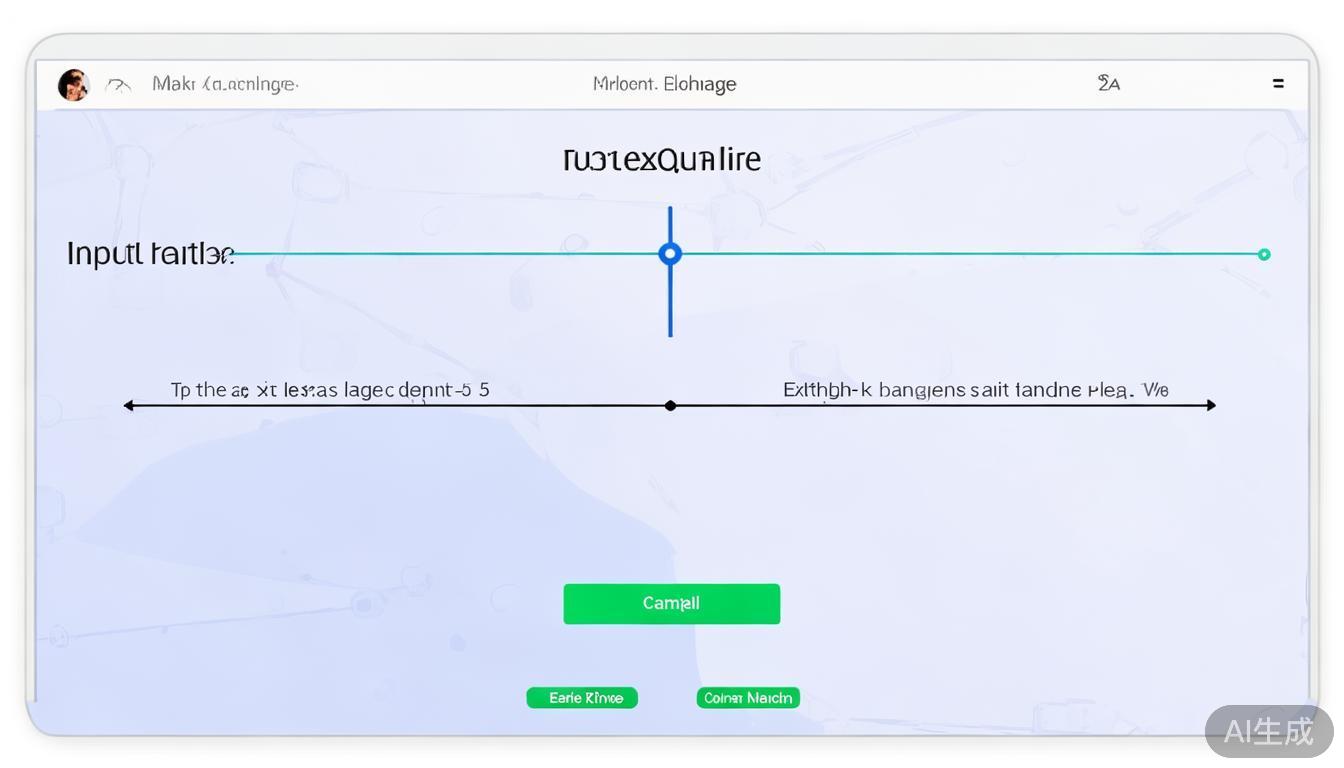
Task: Click the center dot on the black axis
Action: (670, 404)
